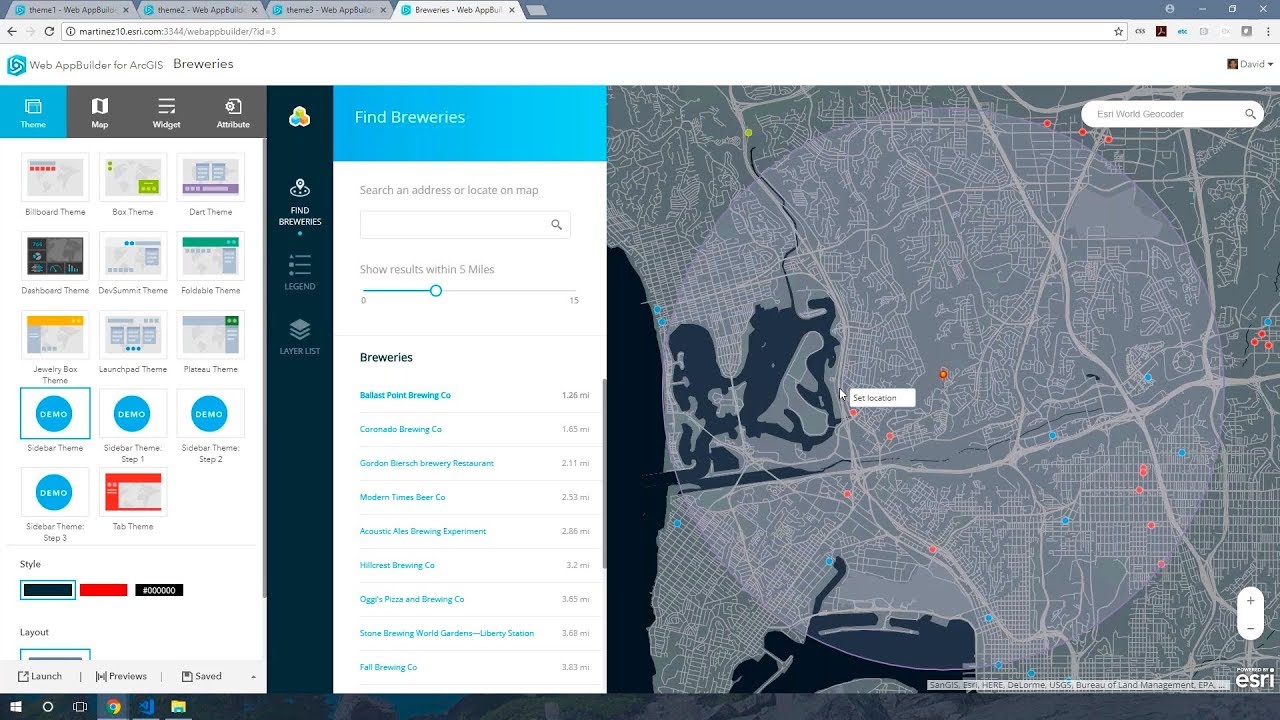Open the Layer List sidebar widget
The height and width of the screenshot is (720, 1280).
tap(300, 337)
